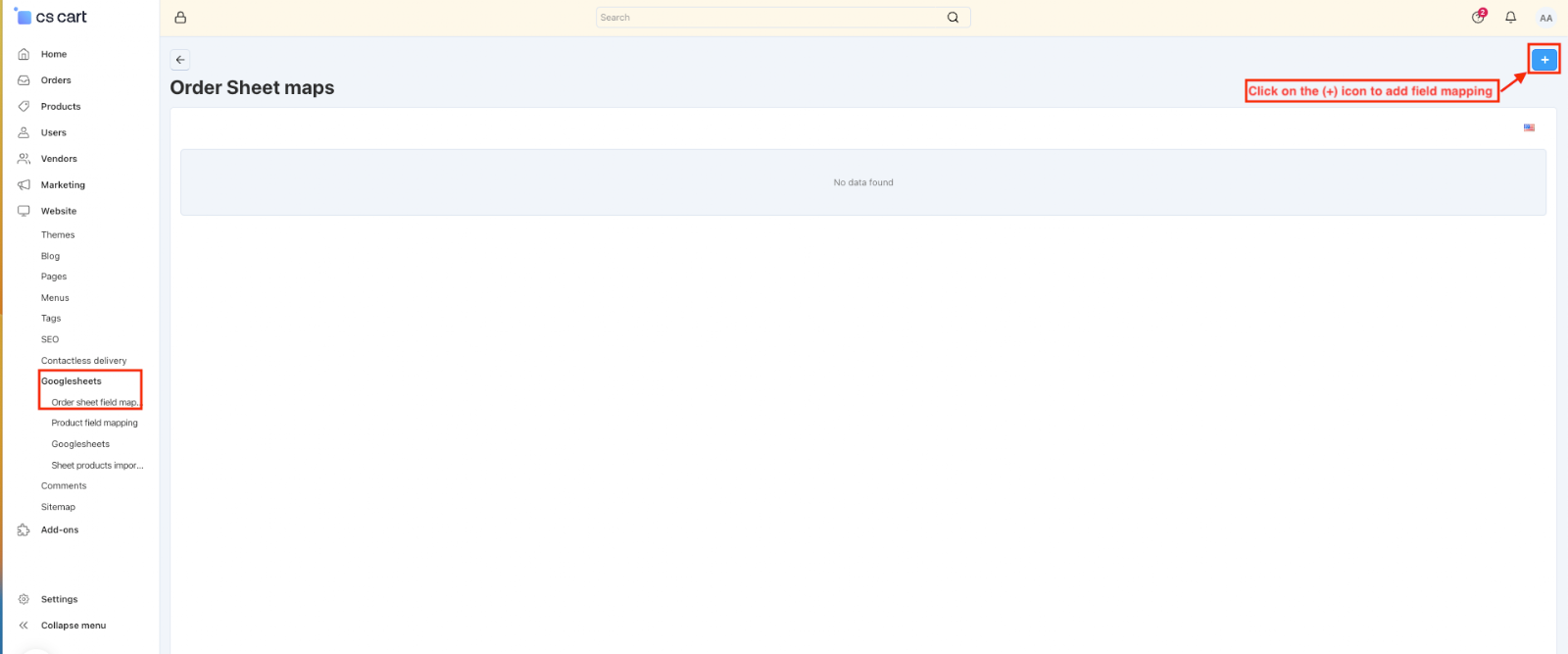Click the Collapse menu chevrons icon

[24, 626]
